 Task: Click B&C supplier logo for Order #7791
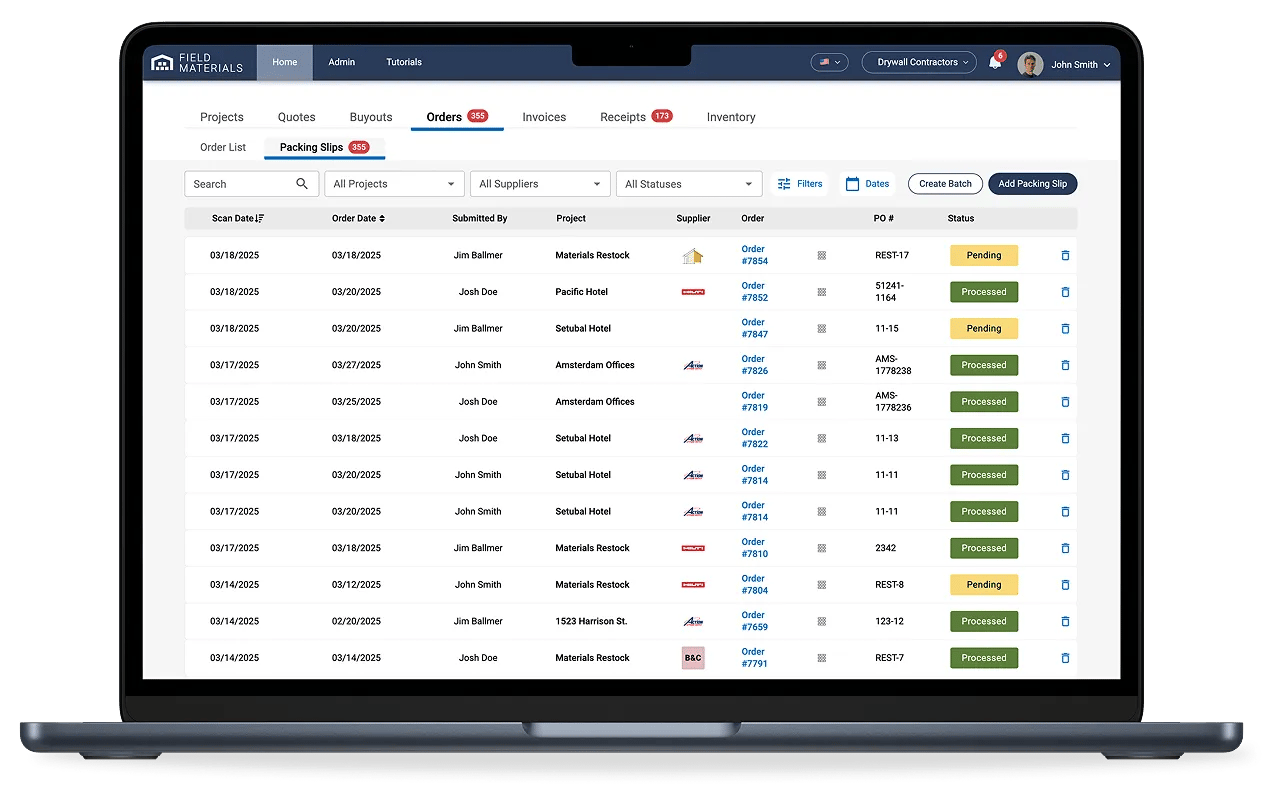point(693,658)
